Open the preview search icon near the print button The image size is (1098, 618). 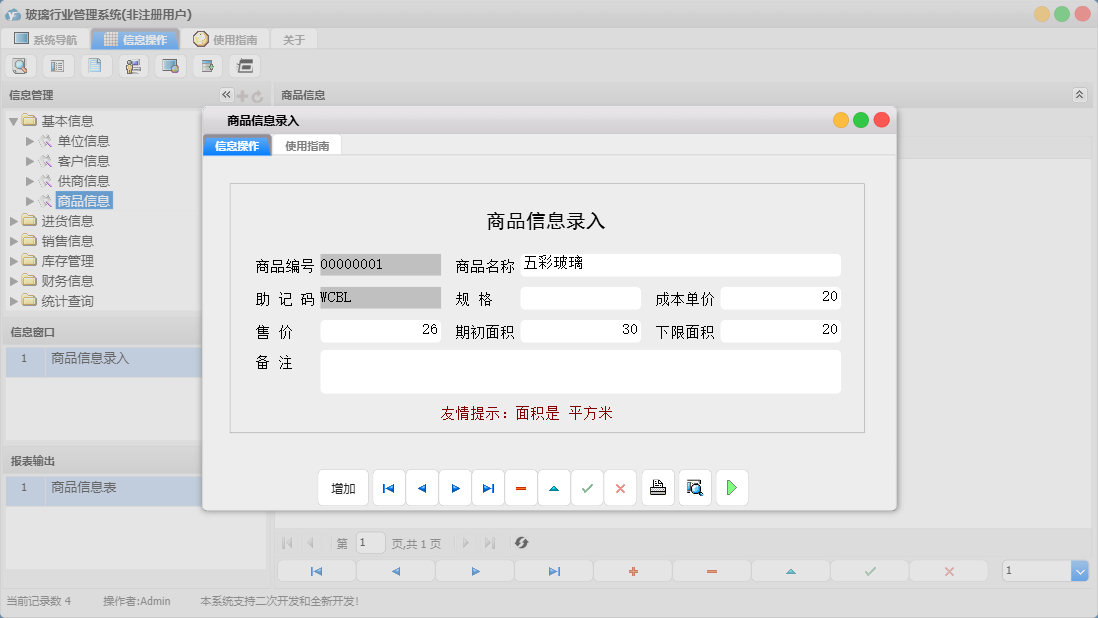[694, 487]
